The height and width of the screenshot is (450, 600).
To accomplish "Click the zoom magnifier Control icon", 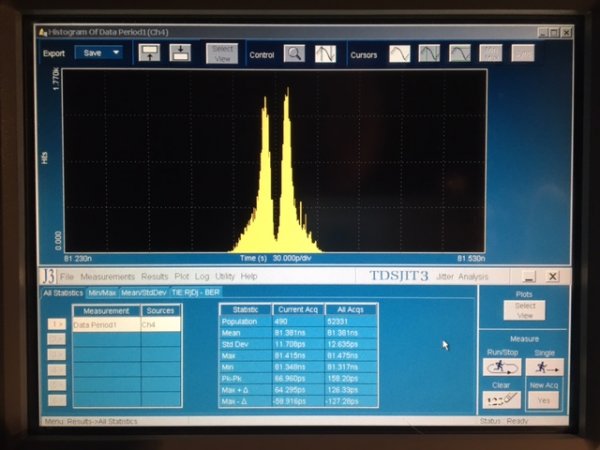I will point(293,54).
